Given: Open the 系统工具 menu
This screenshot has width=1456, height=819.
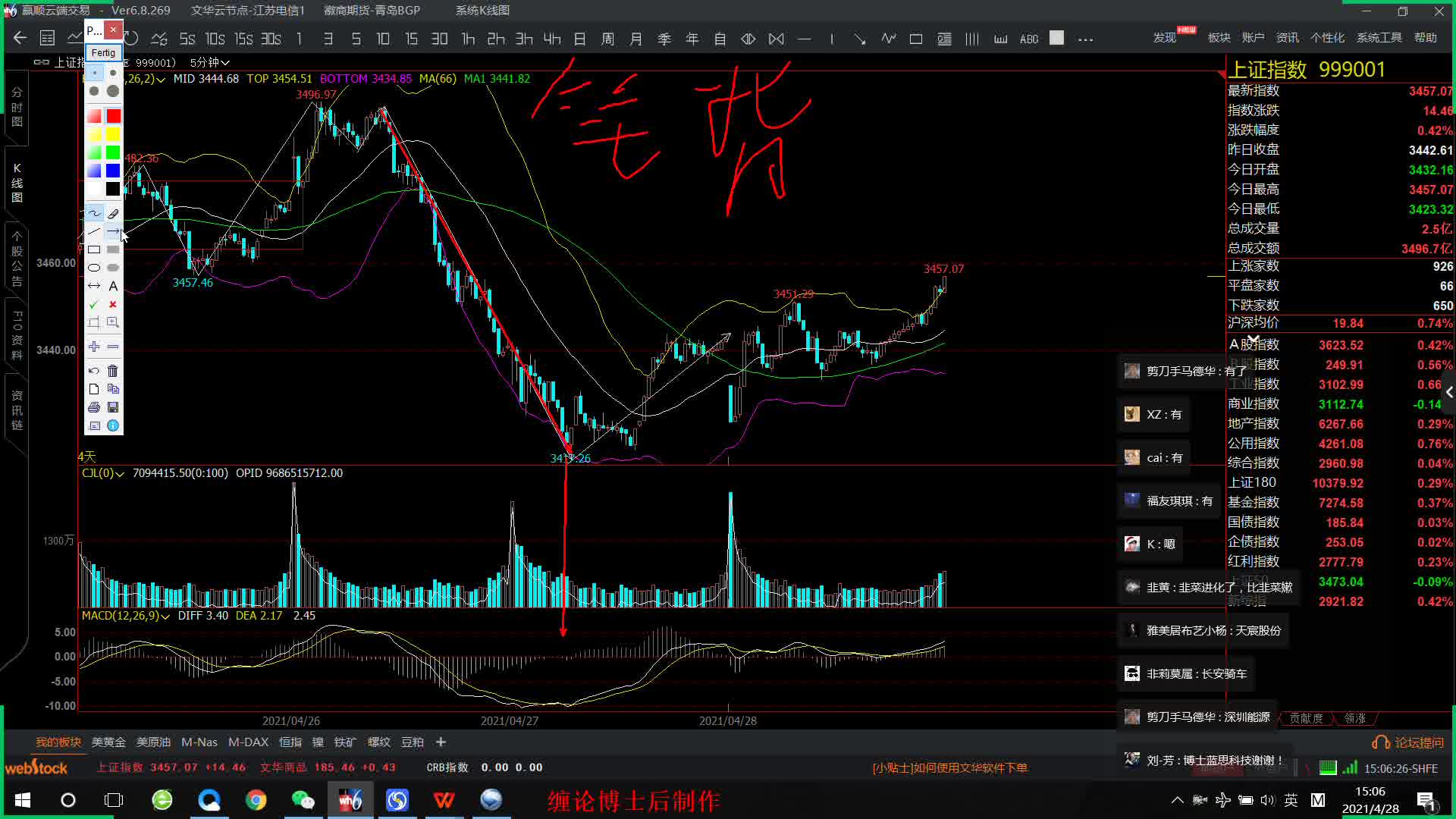Looking at the screenshot, I should tap(1379, 38).
